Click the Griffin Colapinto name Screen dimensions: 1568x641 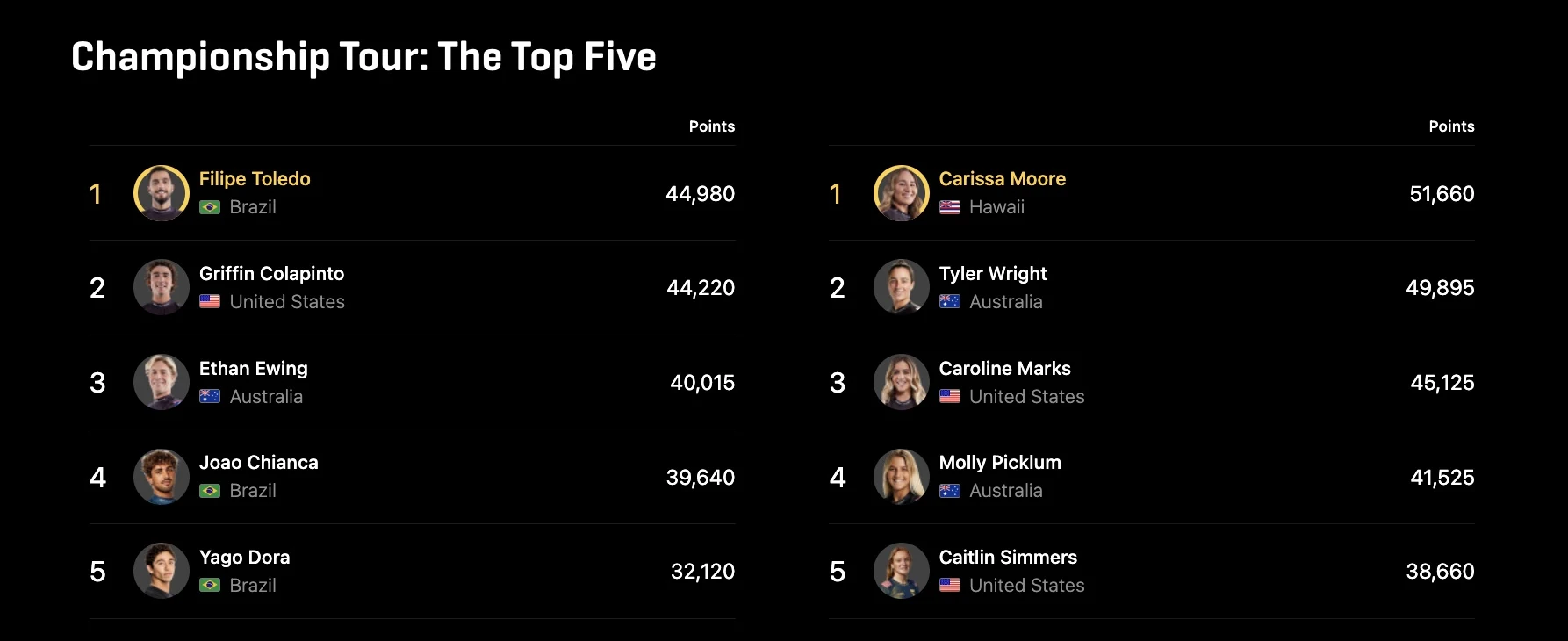(x=271, y=274)
